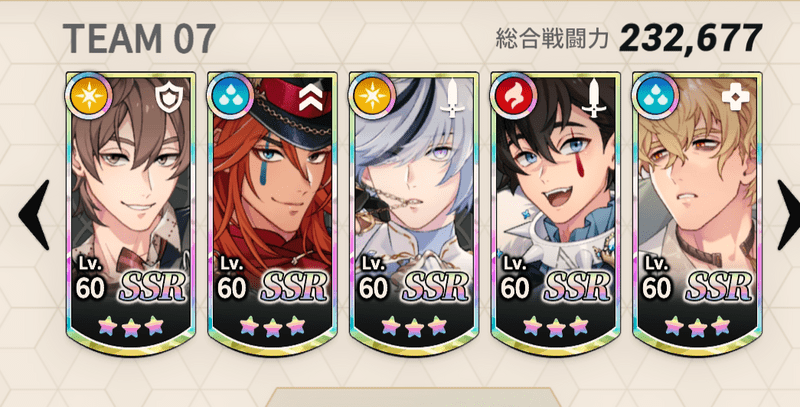The image size is (800, 407).
Task: Click light element icon on brown-haired character card
Action: 89,96
